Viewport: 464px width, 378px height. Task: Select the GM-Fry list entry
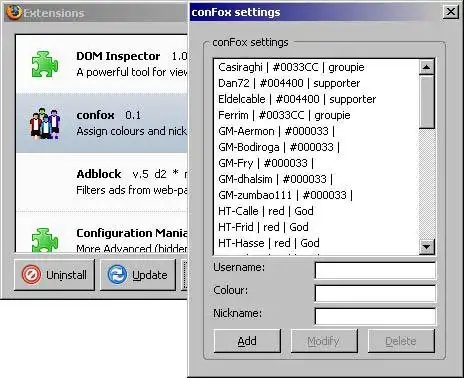coord(316,163)
